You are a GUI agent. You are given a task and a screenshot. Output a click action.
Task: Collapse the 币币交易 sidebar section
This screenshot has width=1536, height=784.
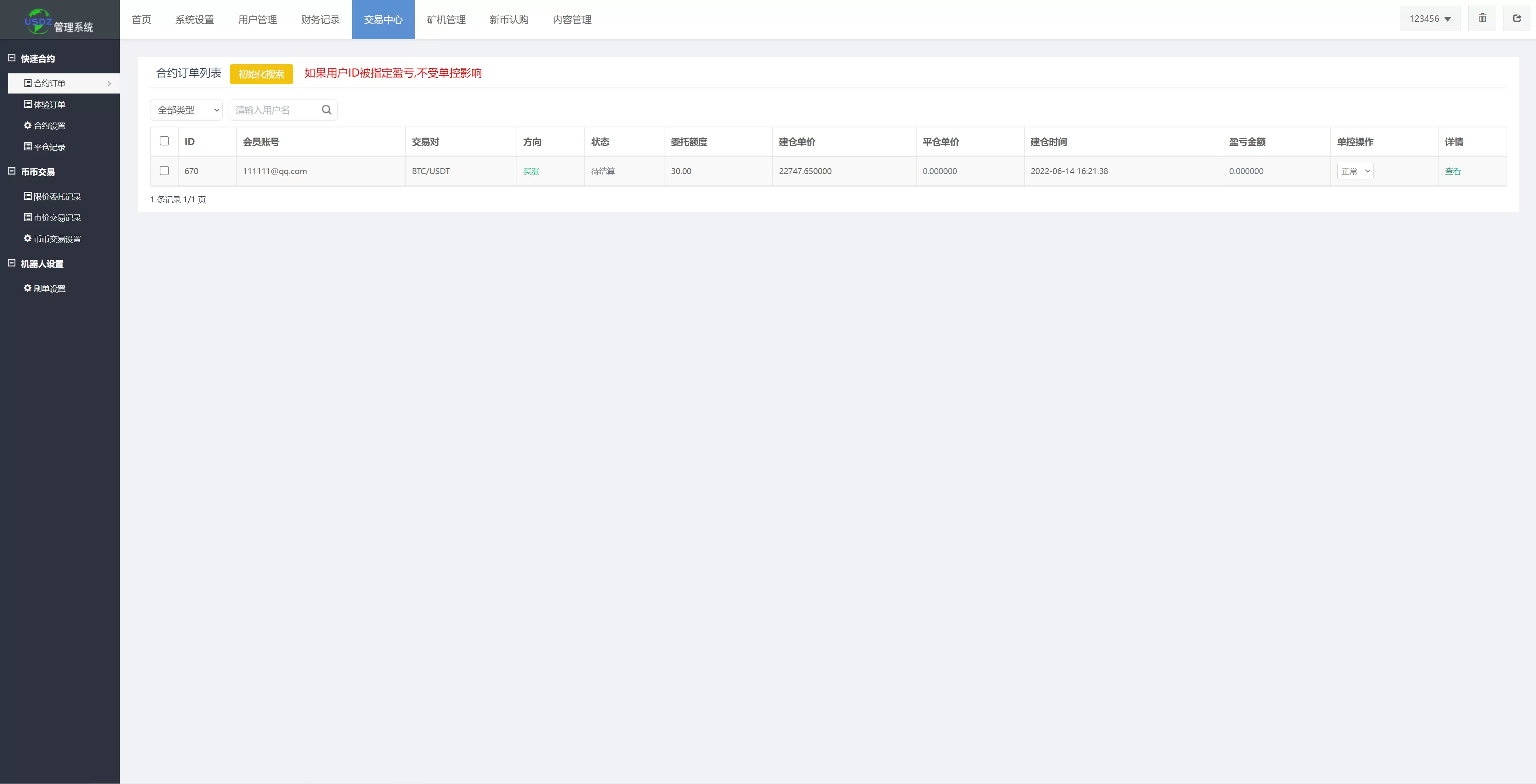click(x=11, y=172)
